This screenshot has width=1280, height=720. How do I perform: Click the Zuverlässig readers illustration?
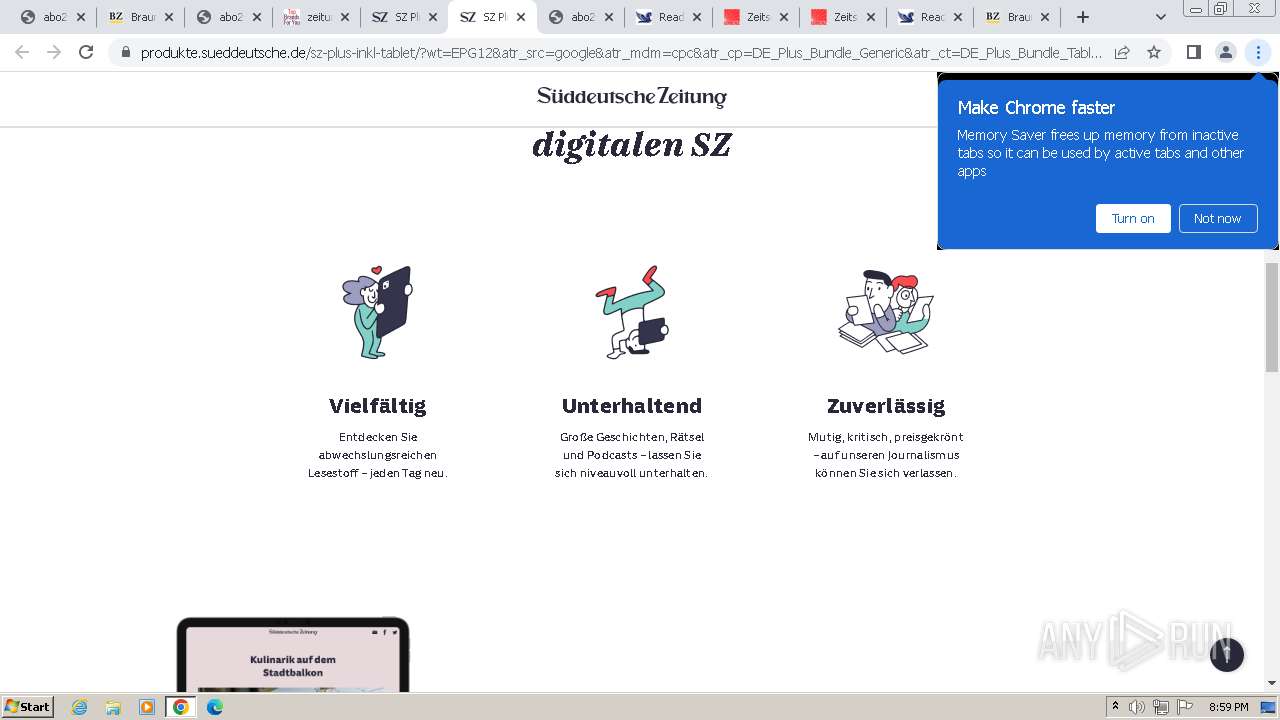click(886, 312)
